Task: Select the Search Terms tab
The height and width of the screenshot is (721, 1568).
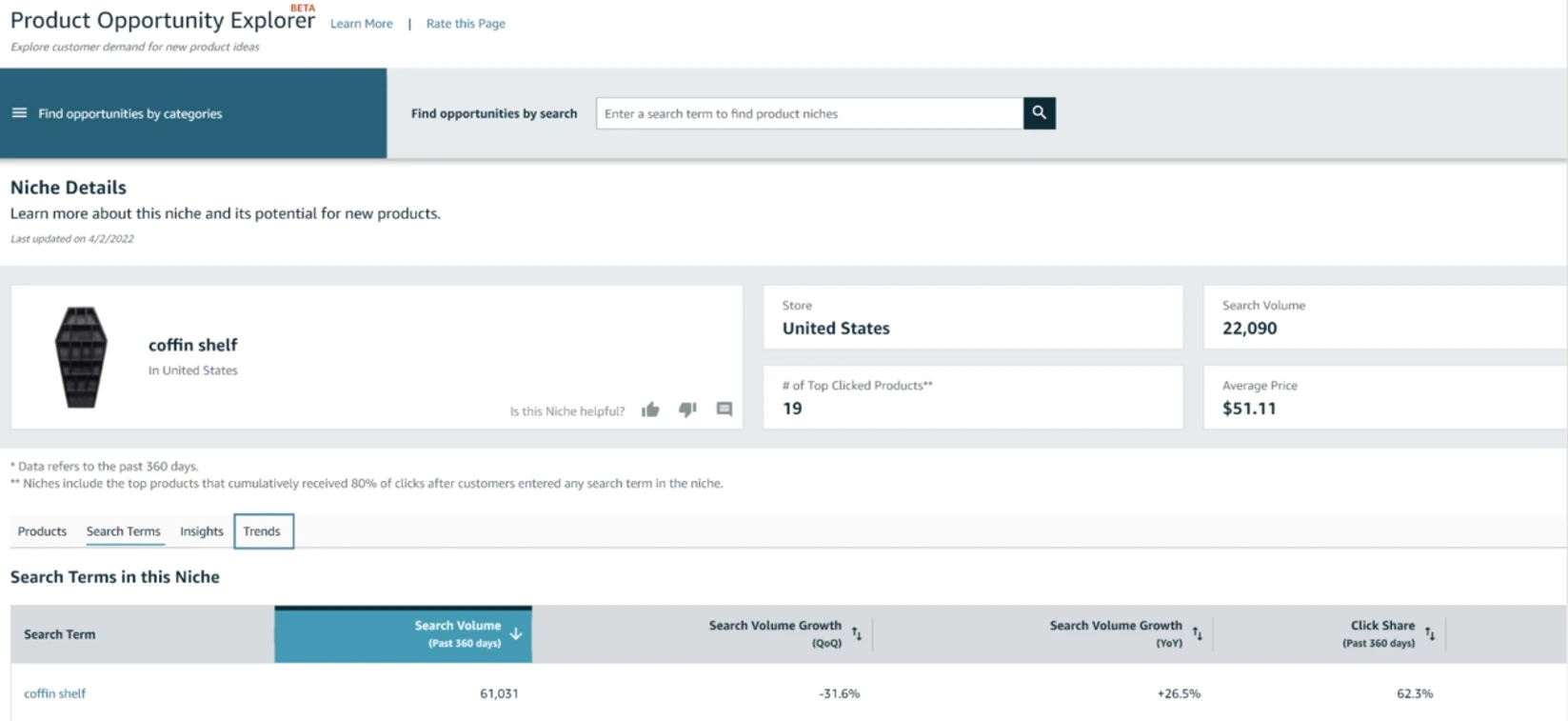Action: (124, 531)
